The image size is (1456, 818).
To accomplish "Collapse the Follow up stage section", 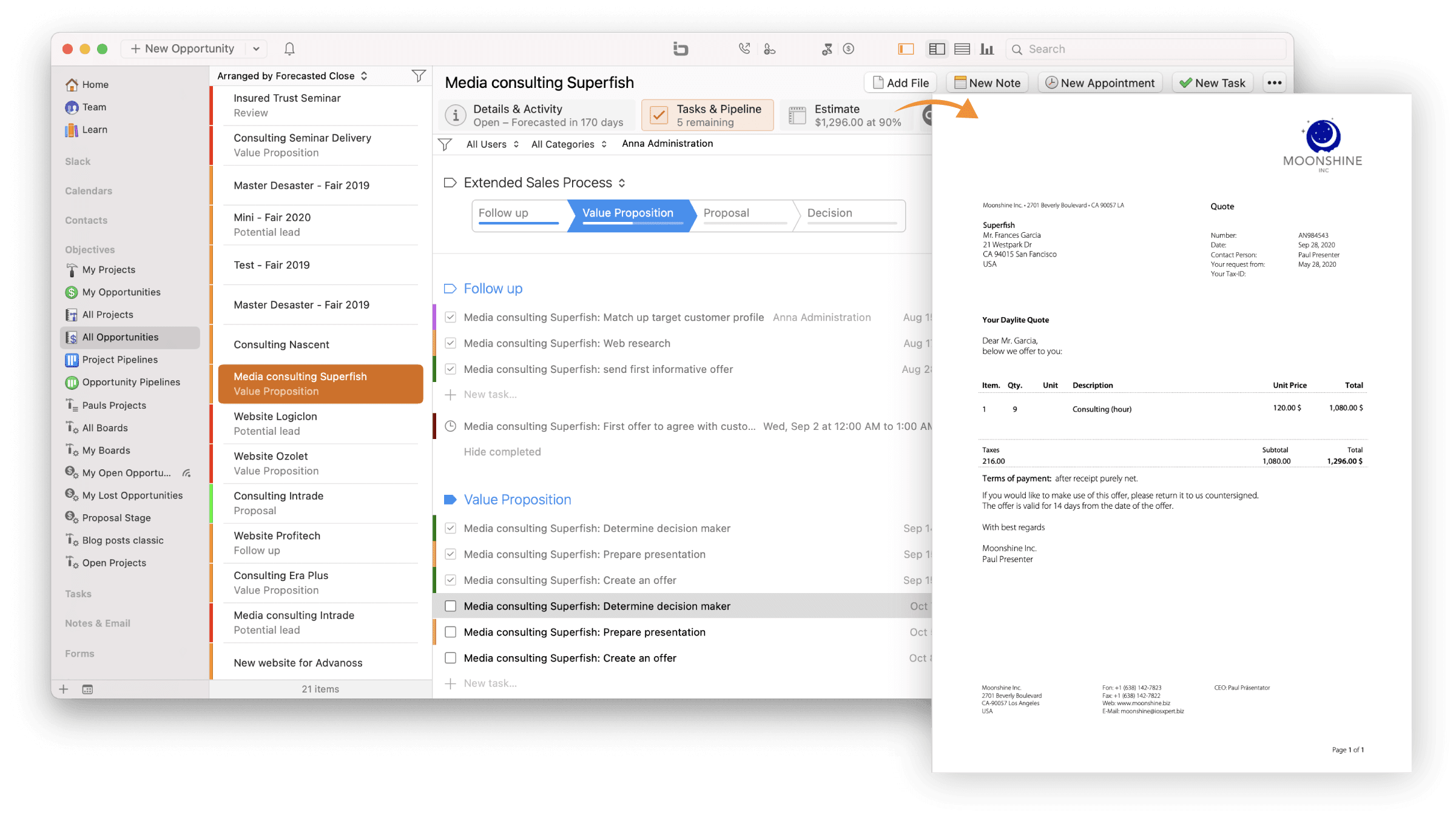I will pyautogui.click(x=450, y=289).
